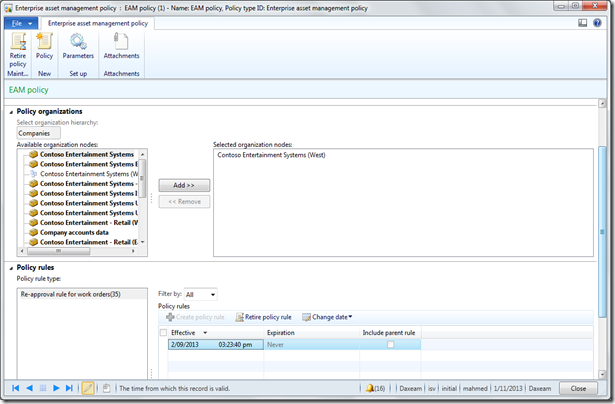Click scroll-down arrow of available nodes list
Image resolution: width=615 pixels, height=404 pixels.
pos(143,242)
